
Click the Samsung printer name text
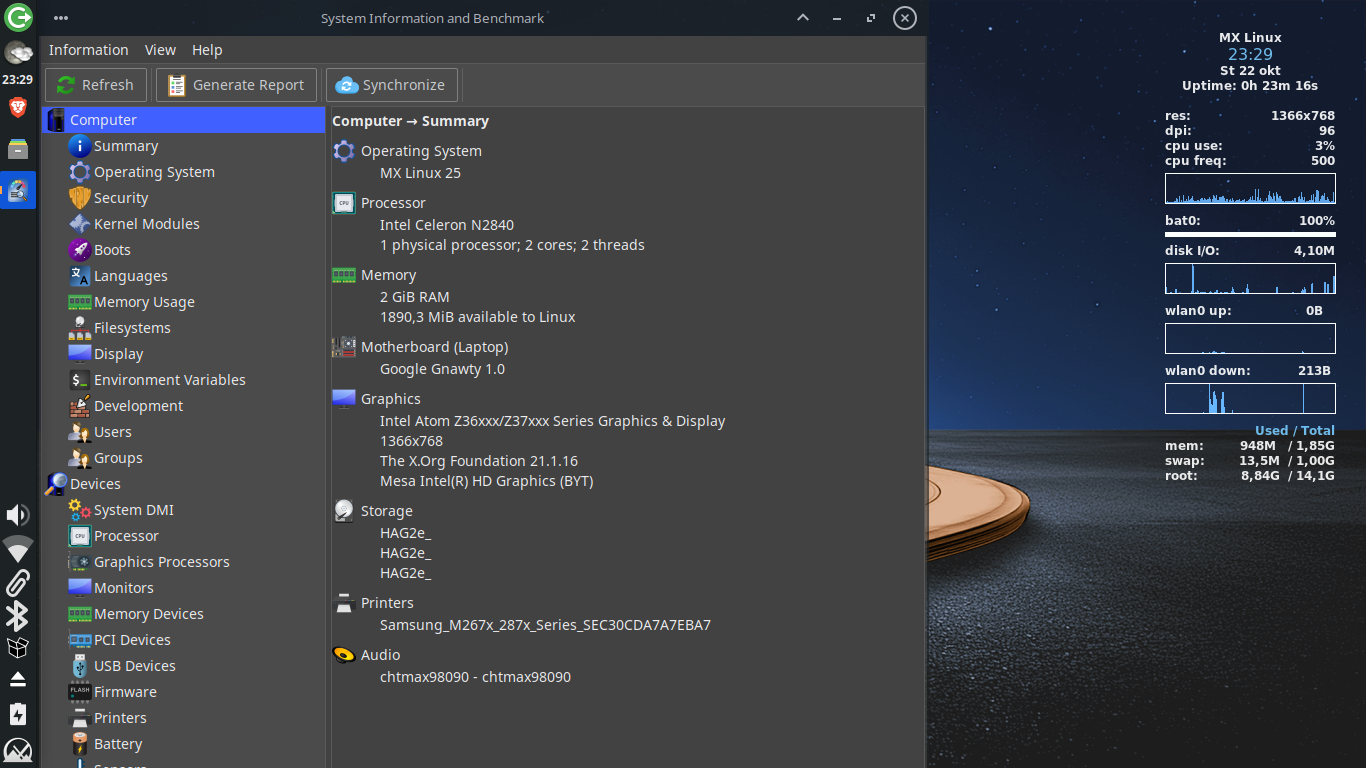[x=545, y=625]
